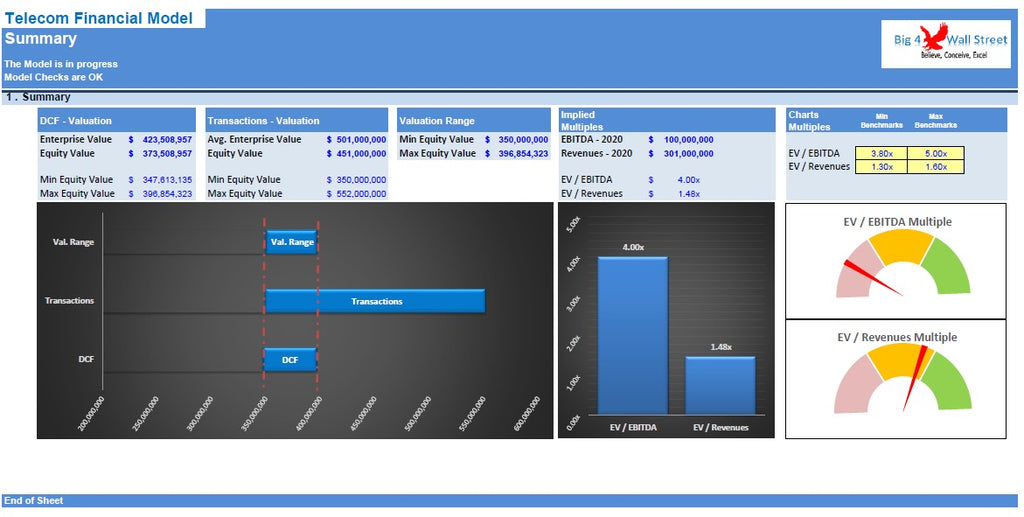Select the Telecom Financial Model title cell

pos(99,18)
